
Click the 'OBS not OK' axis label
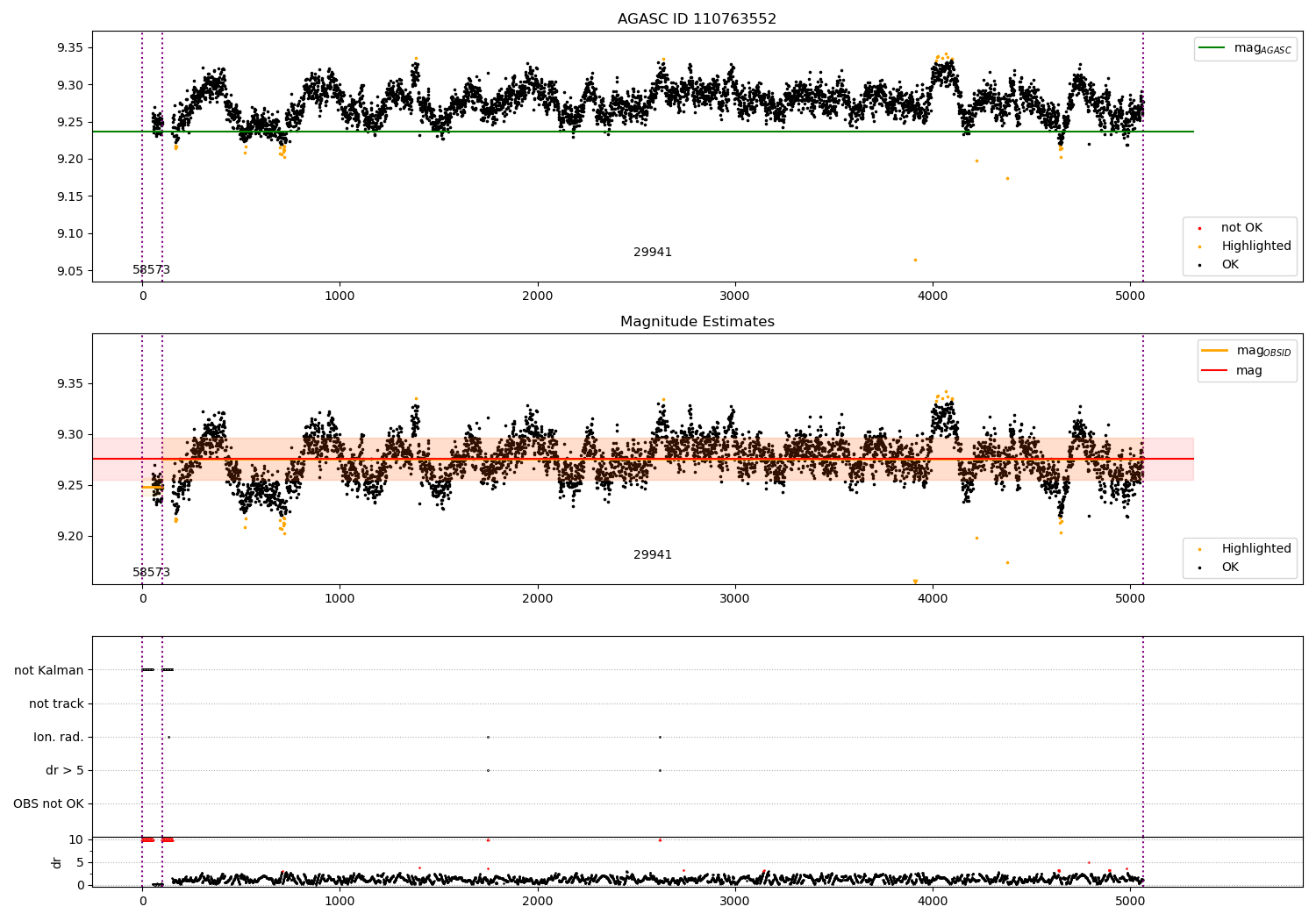(x=48, y=803)
